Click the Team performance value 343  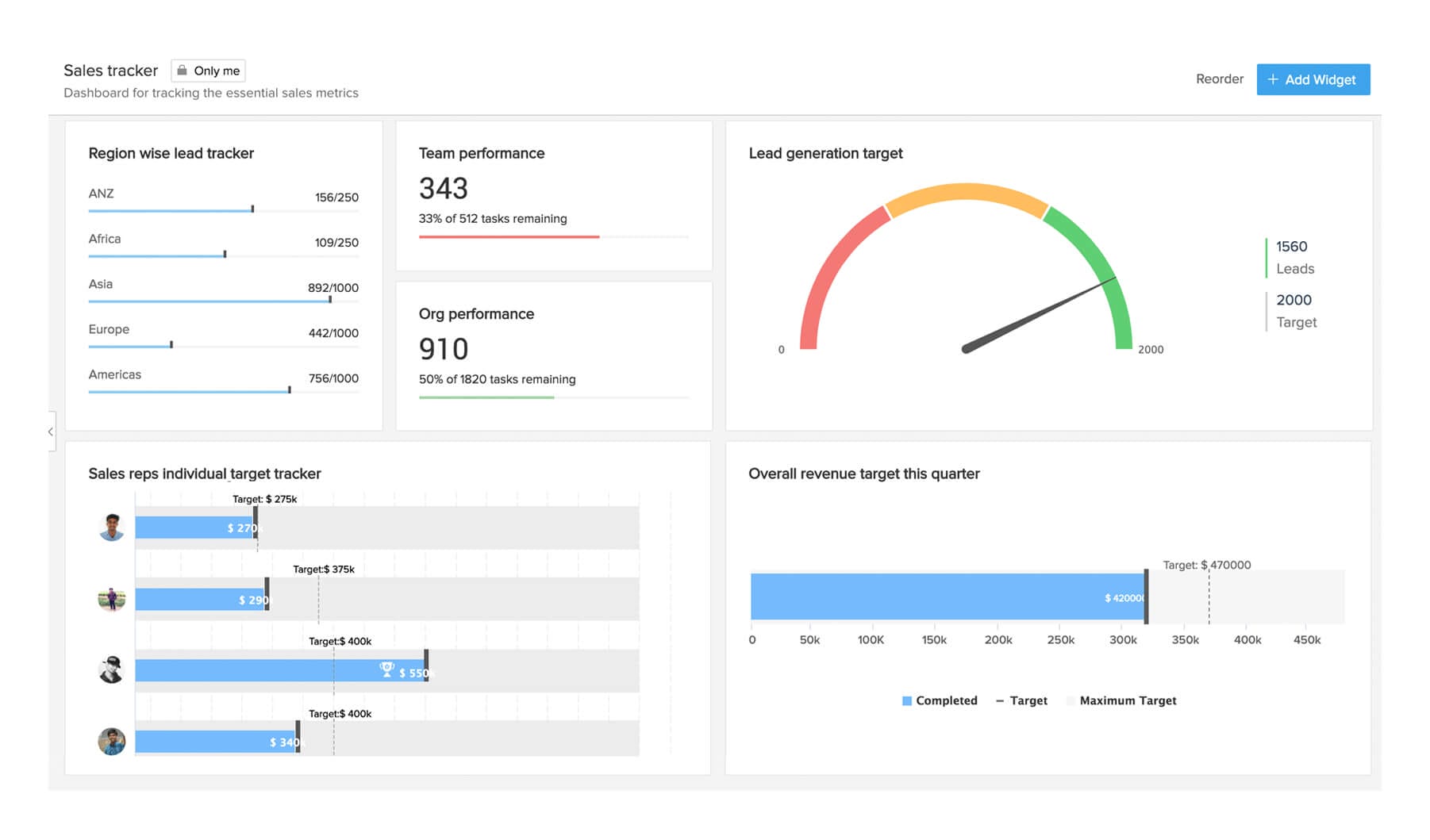pyautogui.click(x=444, y=189)
